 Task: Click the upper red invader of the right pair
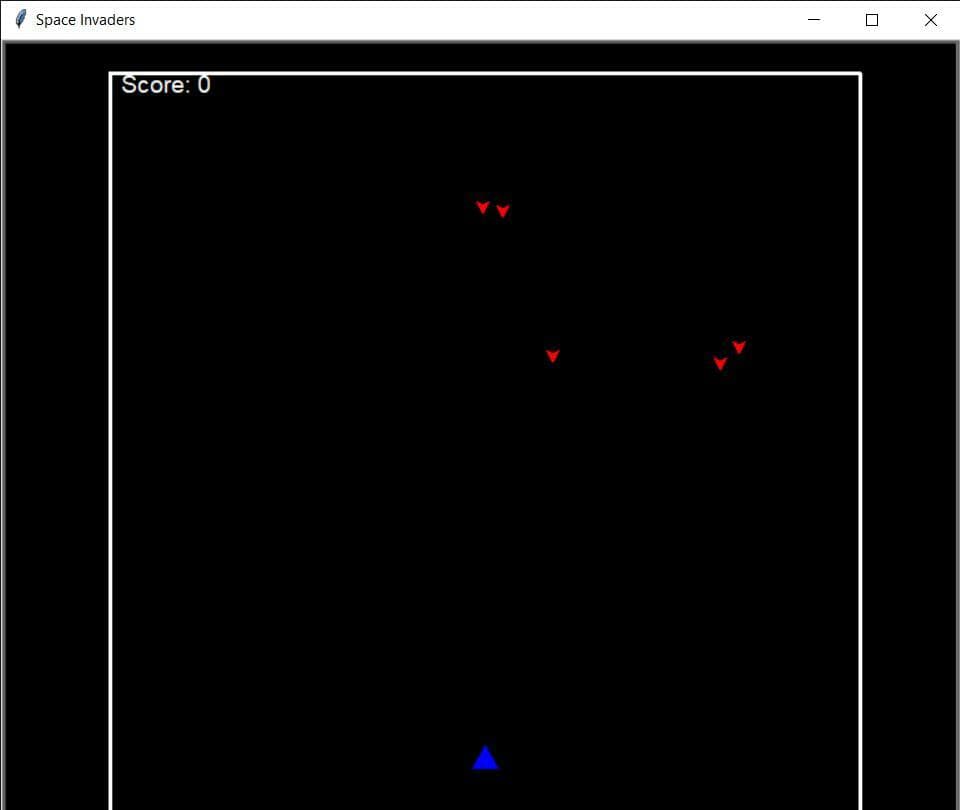tap(739, 347)
